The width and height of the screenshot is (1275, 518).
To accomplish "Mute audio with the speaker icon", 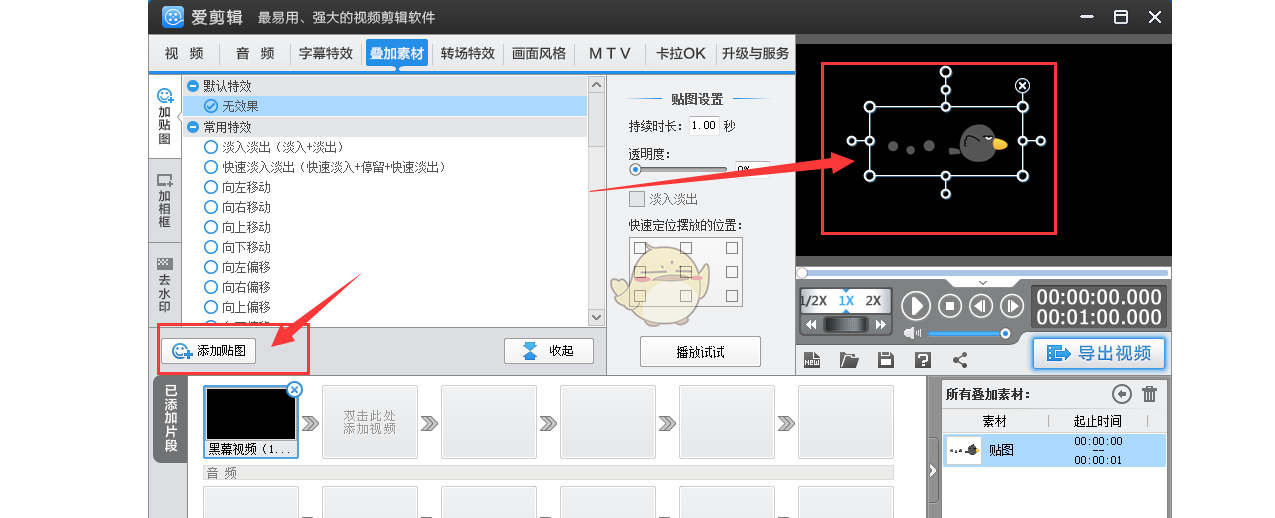I will (x=911, y=333).
